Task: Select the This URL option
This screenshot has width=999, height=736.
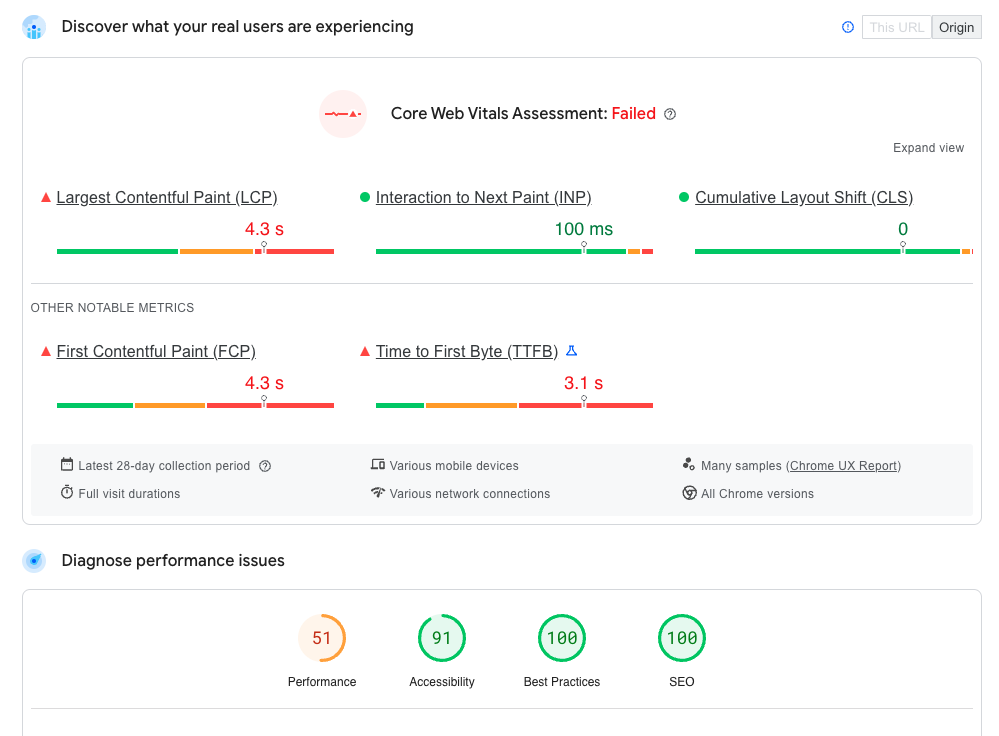Action: click(x=896, y=27)
